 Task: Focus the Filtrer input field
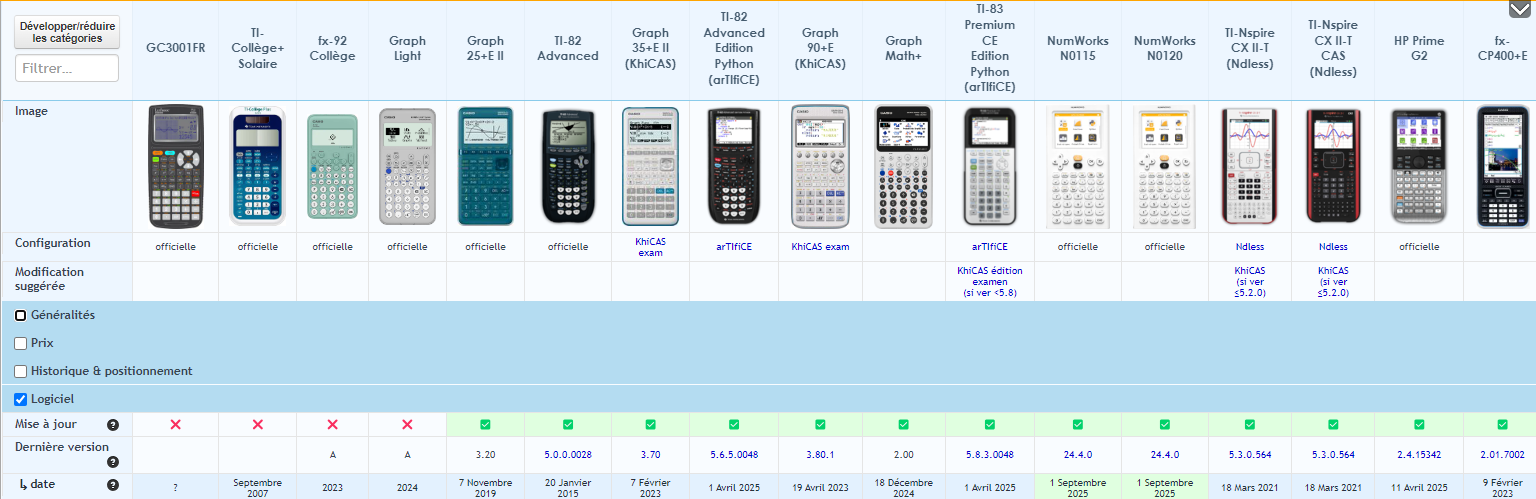tap(67, 68)
